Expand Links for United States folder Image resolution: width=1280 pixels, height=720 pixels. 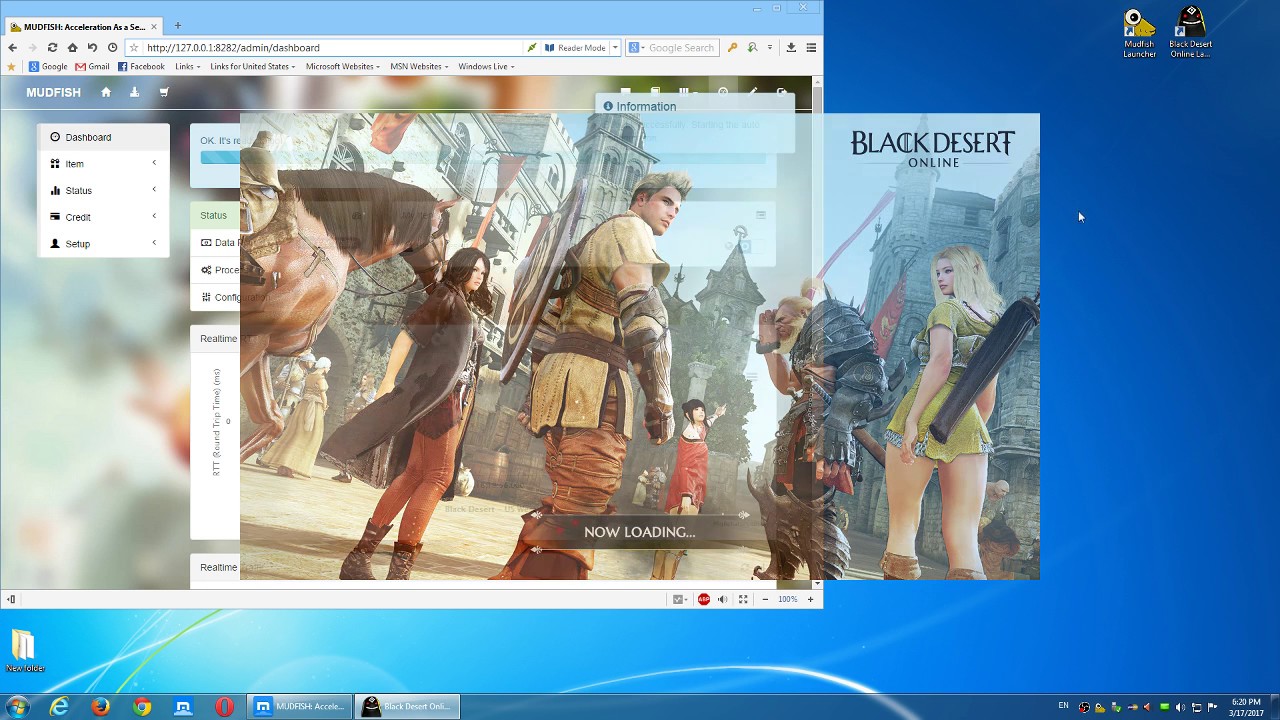click(x=253, y=66)
